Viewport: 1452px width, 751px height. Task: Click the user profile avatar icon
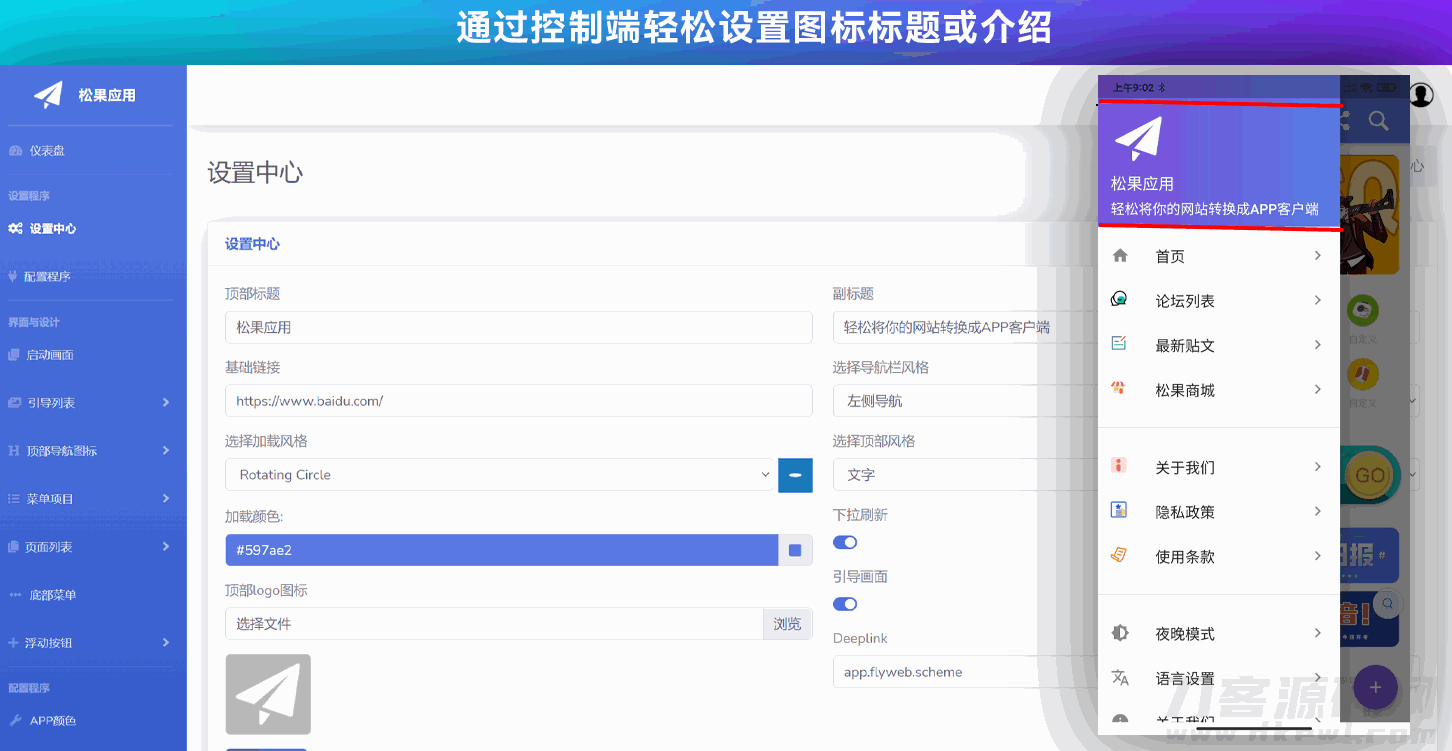pyautogui.click(x=1421, y=95)
